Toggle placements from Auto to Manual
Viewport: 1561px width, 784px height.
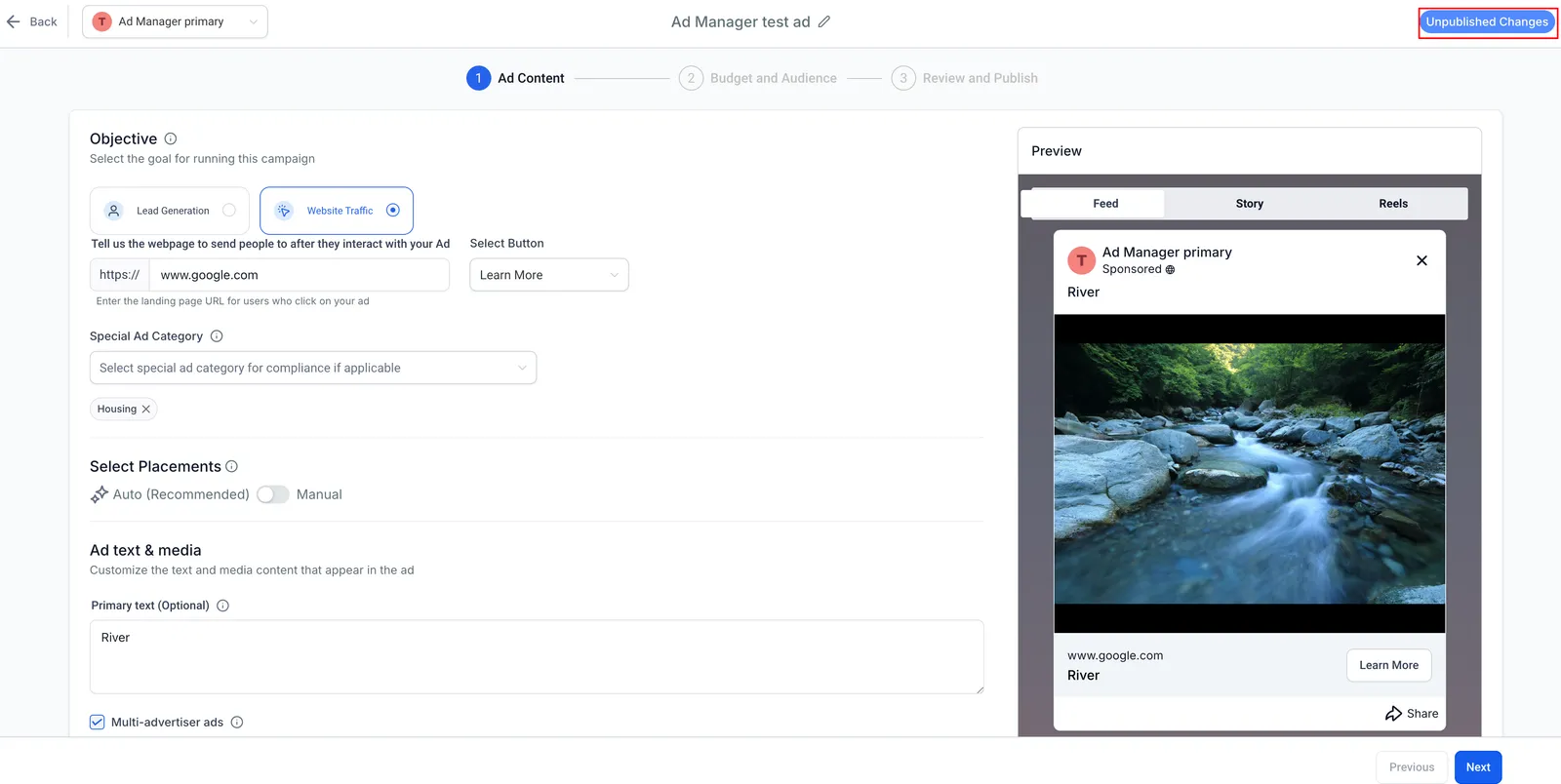click(x=273, y=494)
